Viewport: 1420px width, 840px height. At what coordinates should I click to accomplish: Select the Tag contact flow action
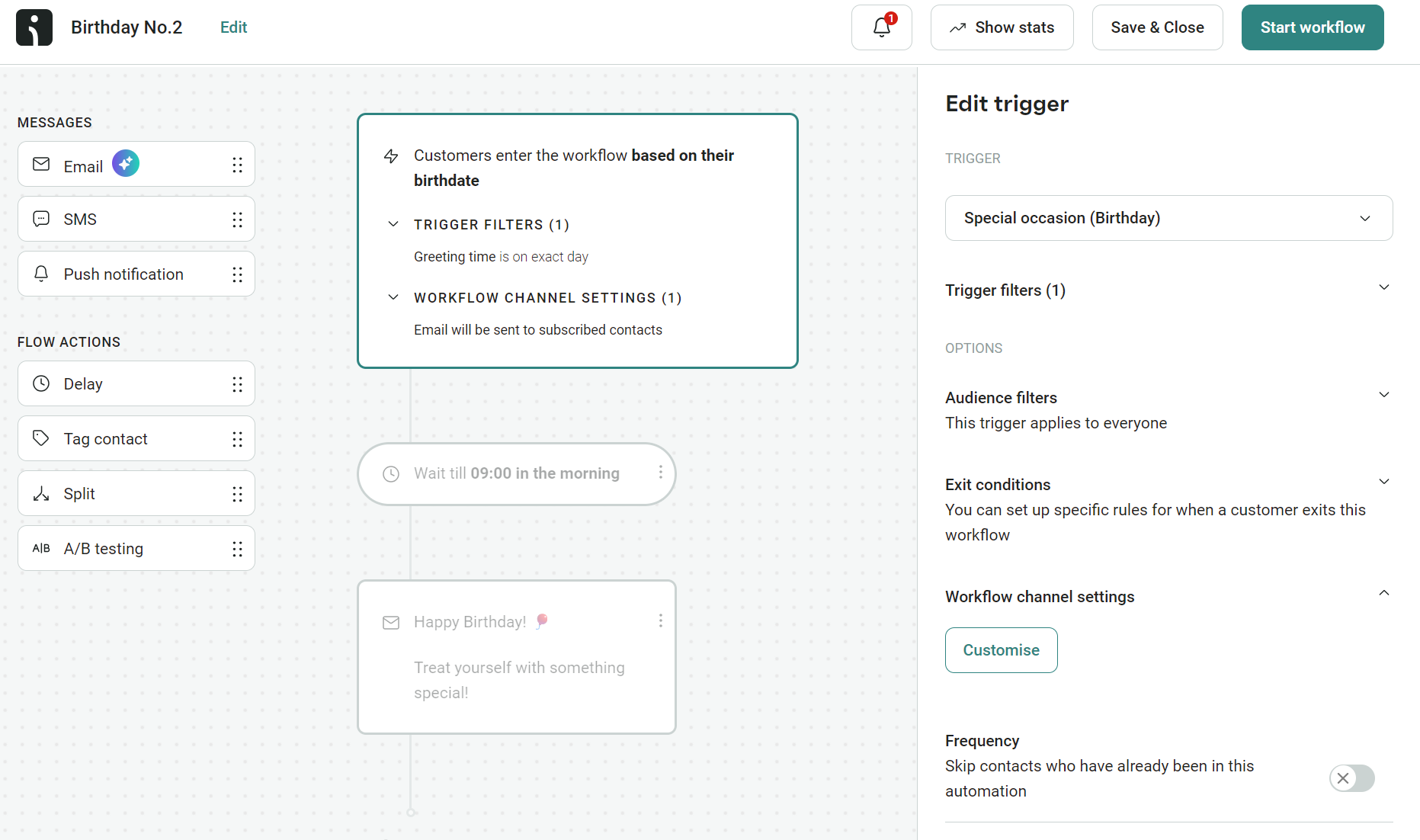[x=136, y=438]
